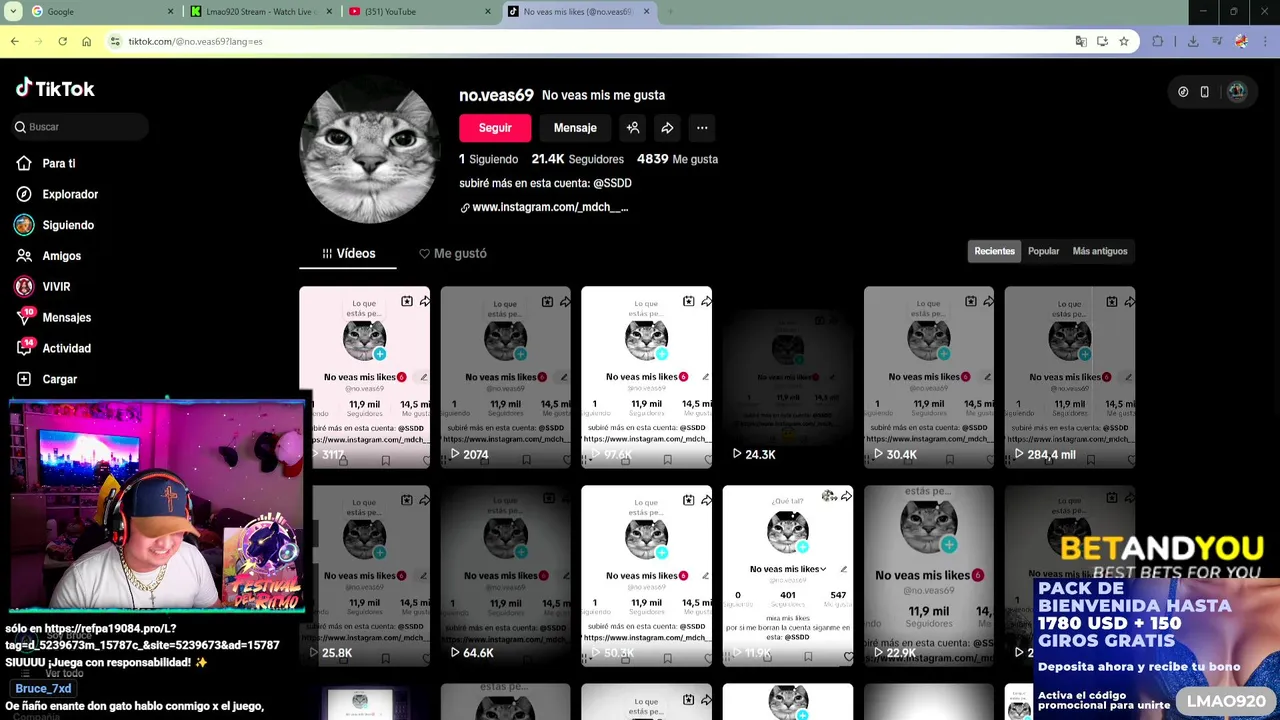Open the video with 30.4K views

point(929,377)
